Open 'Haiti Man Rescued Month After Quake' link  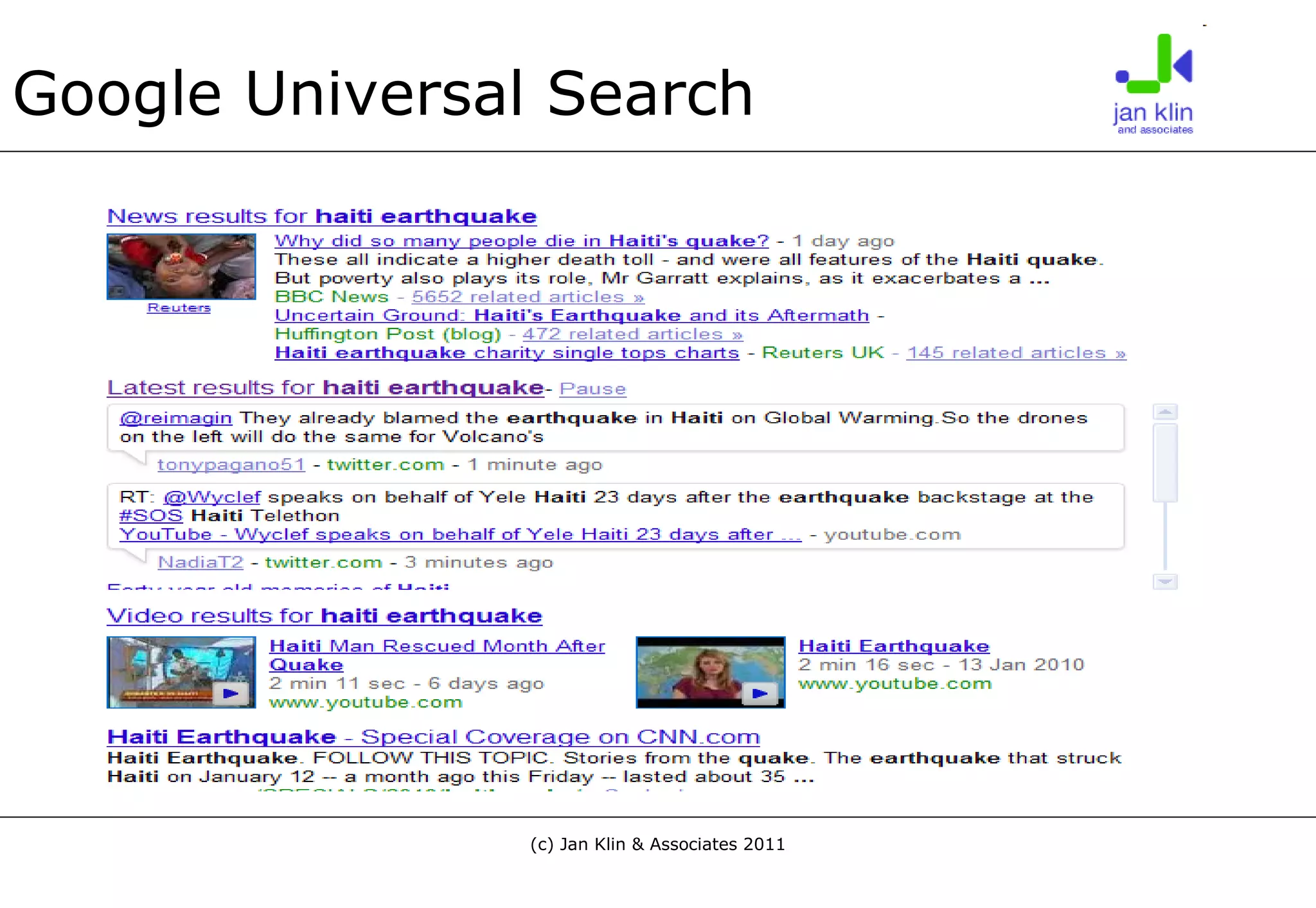tap(437, 655)
